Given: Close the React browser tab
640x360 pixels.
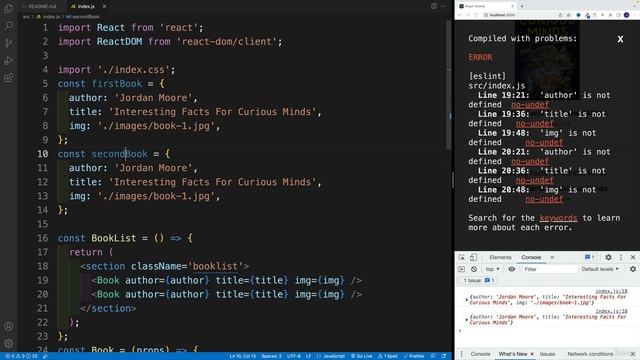Looking at the screenshot, I should 513,6.
